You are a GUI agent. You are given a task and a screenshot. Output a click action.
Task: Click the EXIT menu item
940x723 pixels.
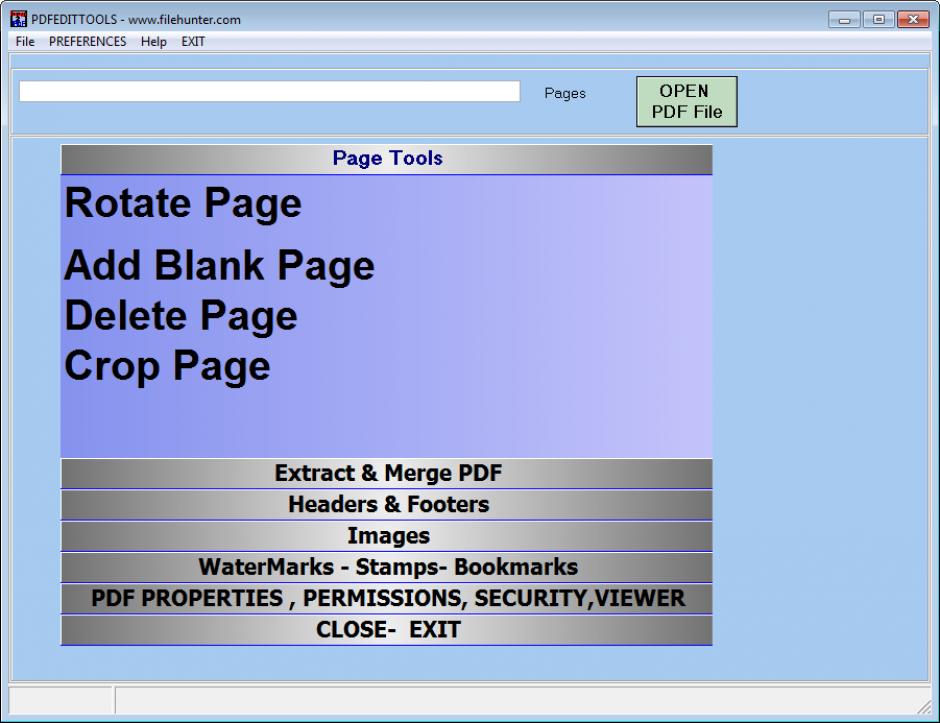pyautogui.click(x=193, y=41)
